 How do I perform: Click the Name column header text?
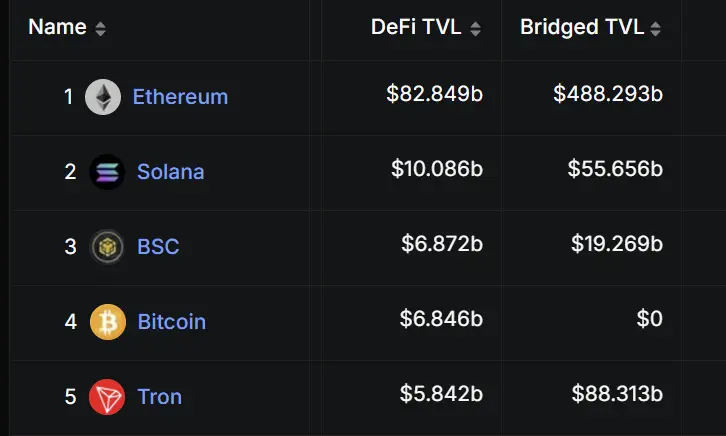coord(57,27)
